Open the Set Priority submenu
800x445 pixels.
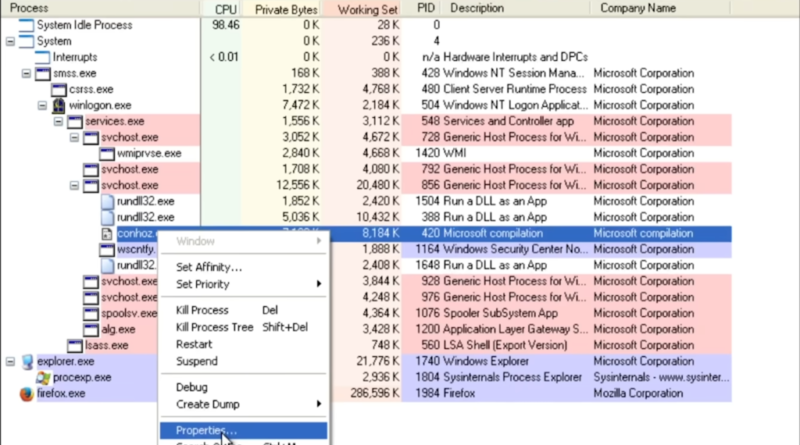click(243, 284)
